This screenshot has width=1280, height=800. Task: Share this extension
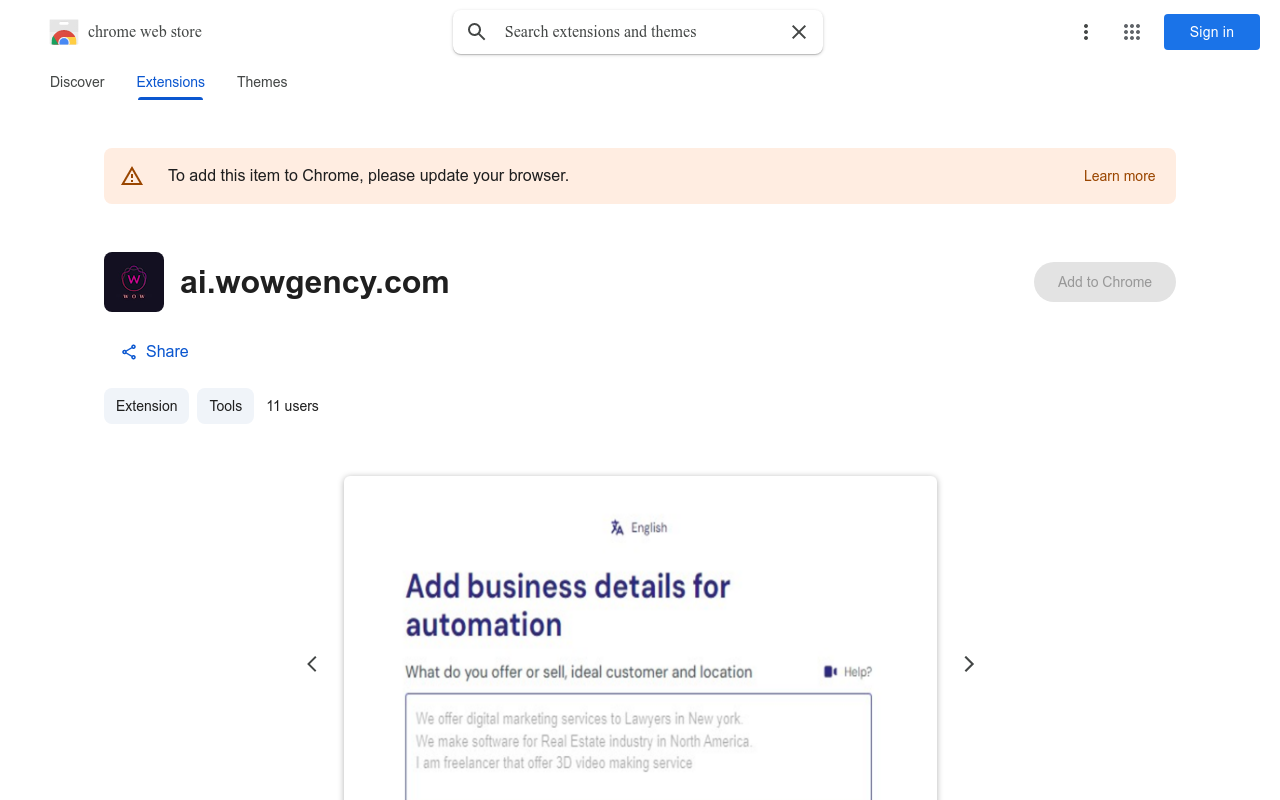(154, 351)
